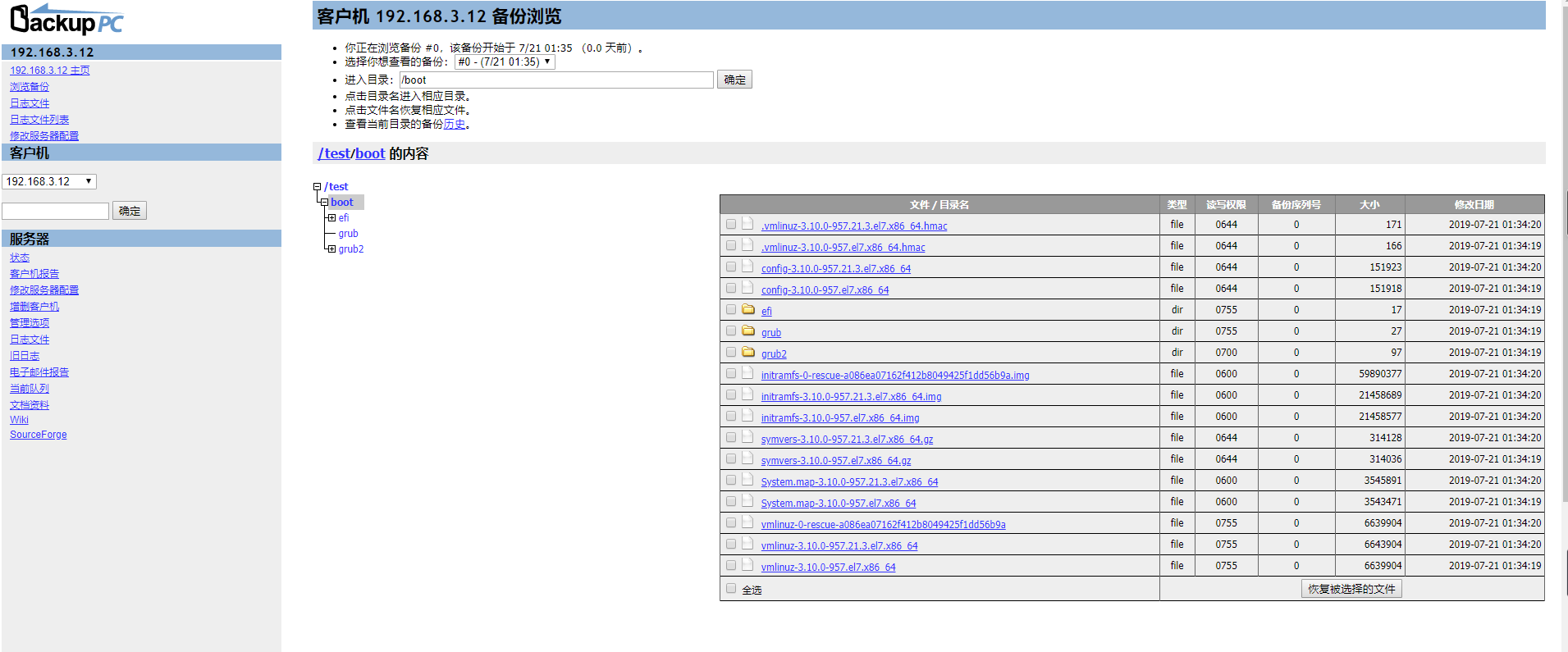Viewport: 1568px width, 652px height.
Task: Collapse the /test tree node
Action: click(318, 187)
